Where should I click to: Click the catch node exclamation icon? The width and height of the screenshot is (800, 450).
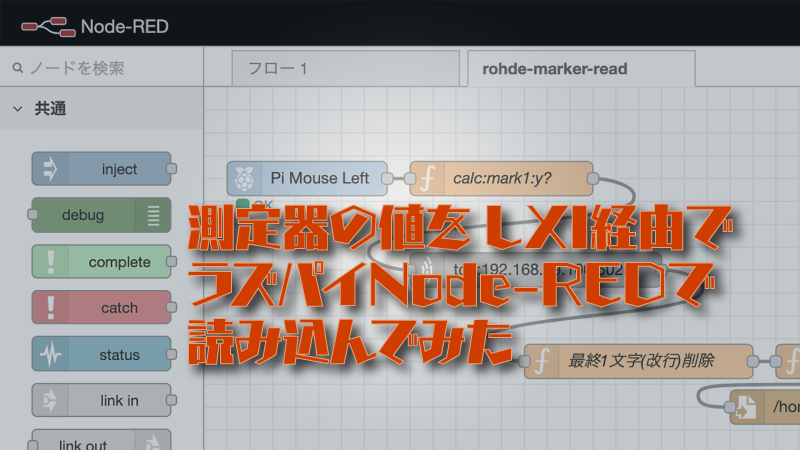pos(50,308)
